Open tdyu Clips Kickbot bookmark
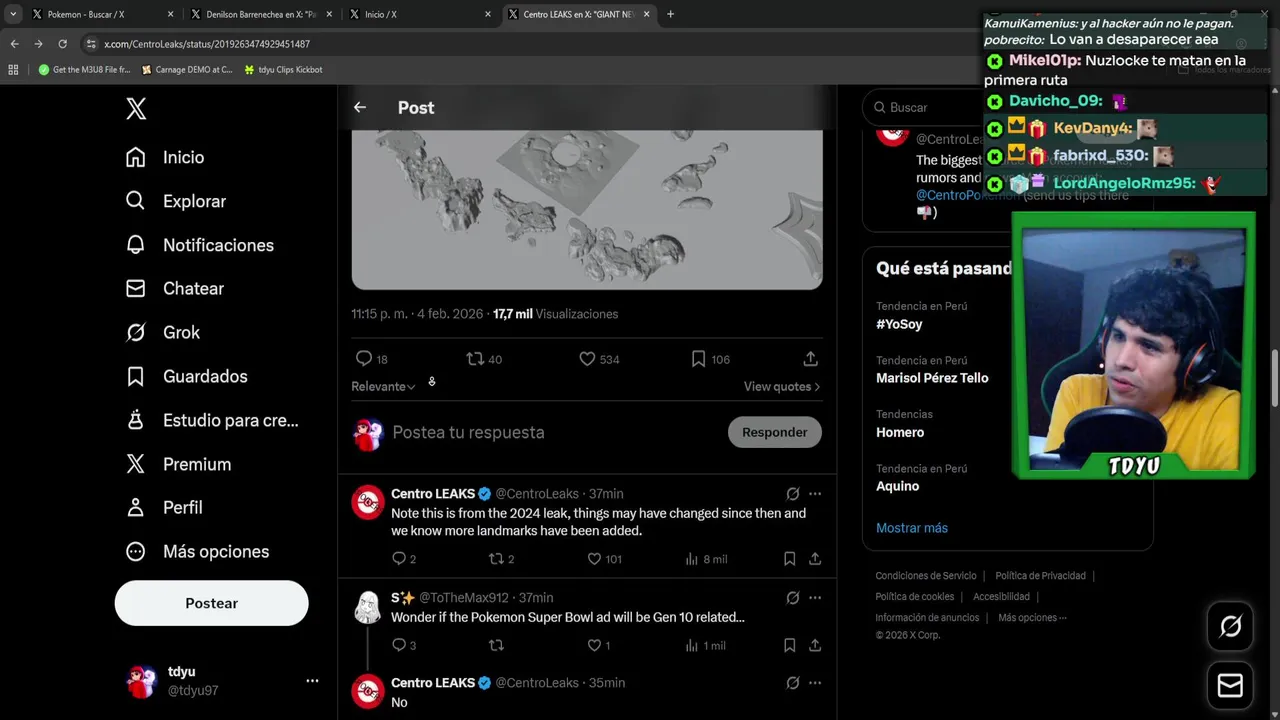Image resolution: width=1280 pixels, height=720 pixels. click(x=283, y=70)
